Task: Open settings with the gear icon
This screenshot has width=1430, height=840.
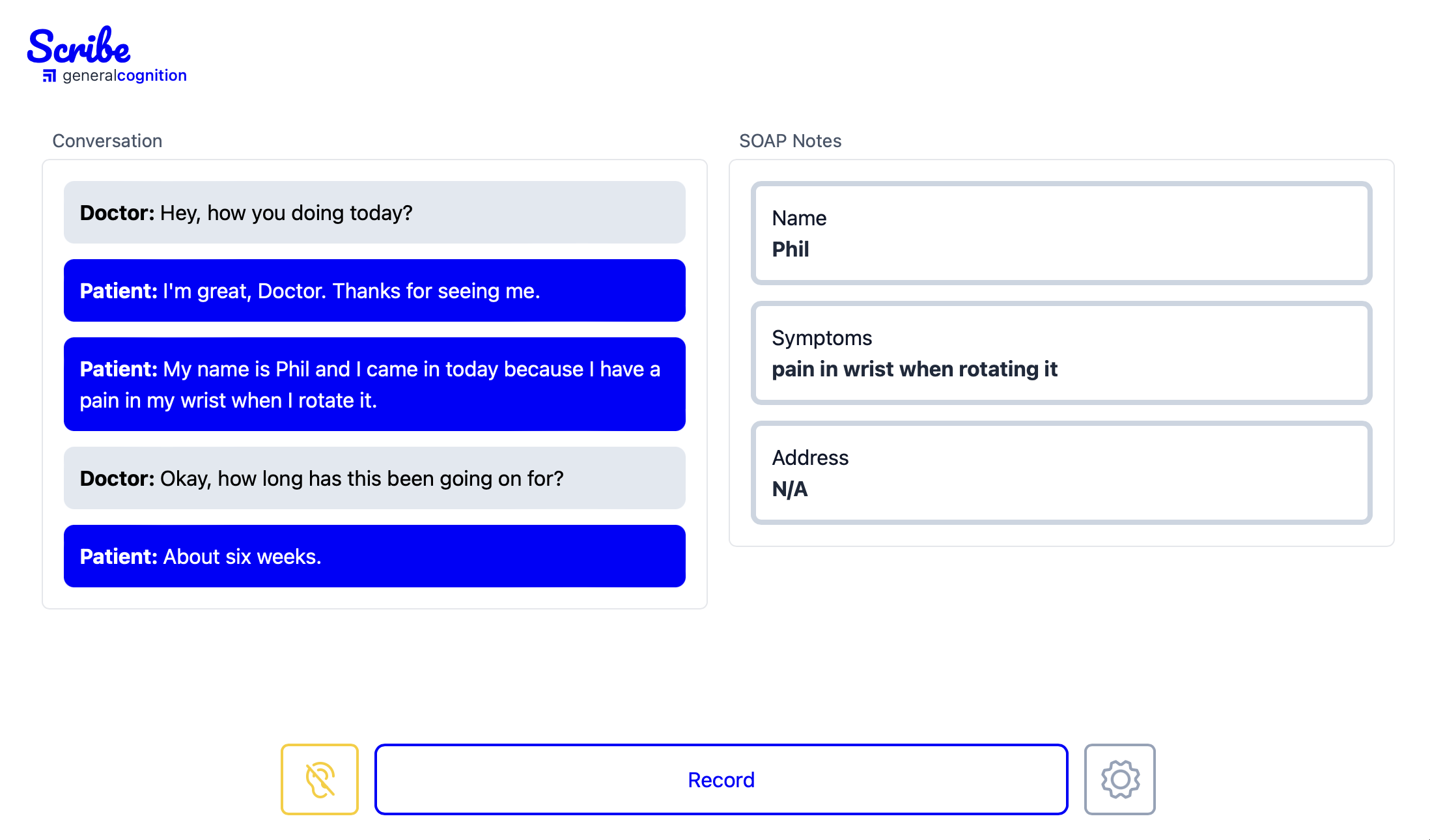Action: 1119,779
